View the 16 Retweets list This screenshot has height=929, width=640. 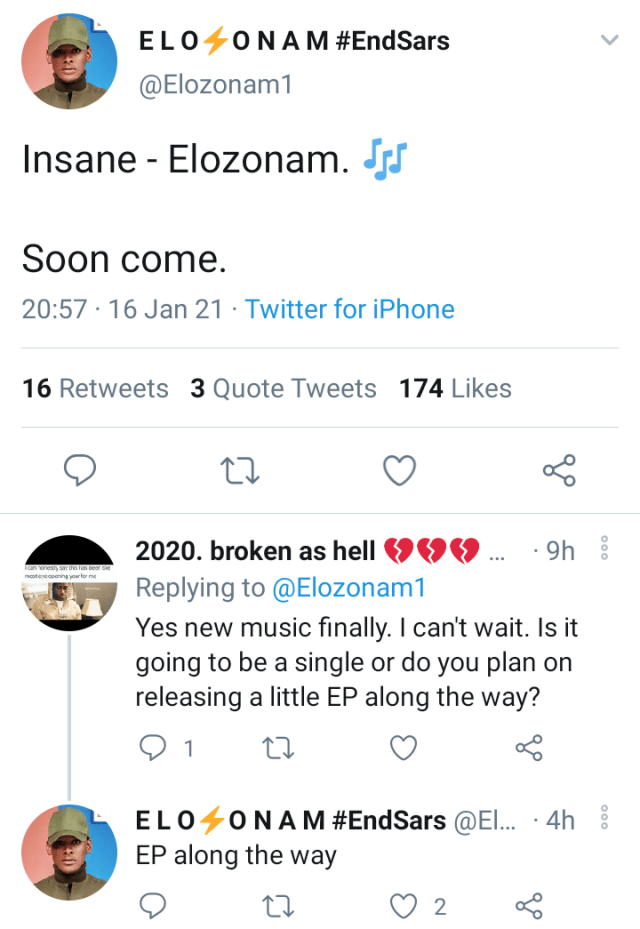coord(95,389)
